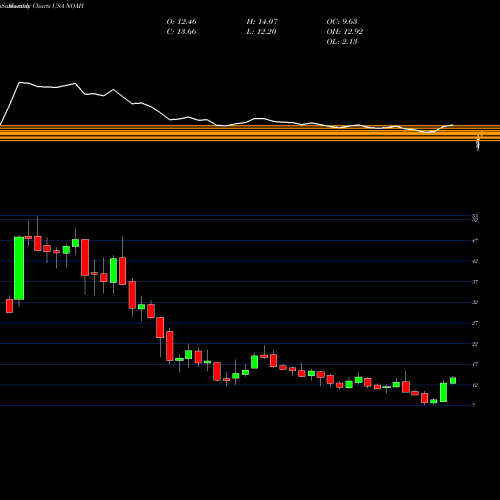Screen dimensions: 500x500
Task: Click the price axis label 22
Action: [475, 344]
